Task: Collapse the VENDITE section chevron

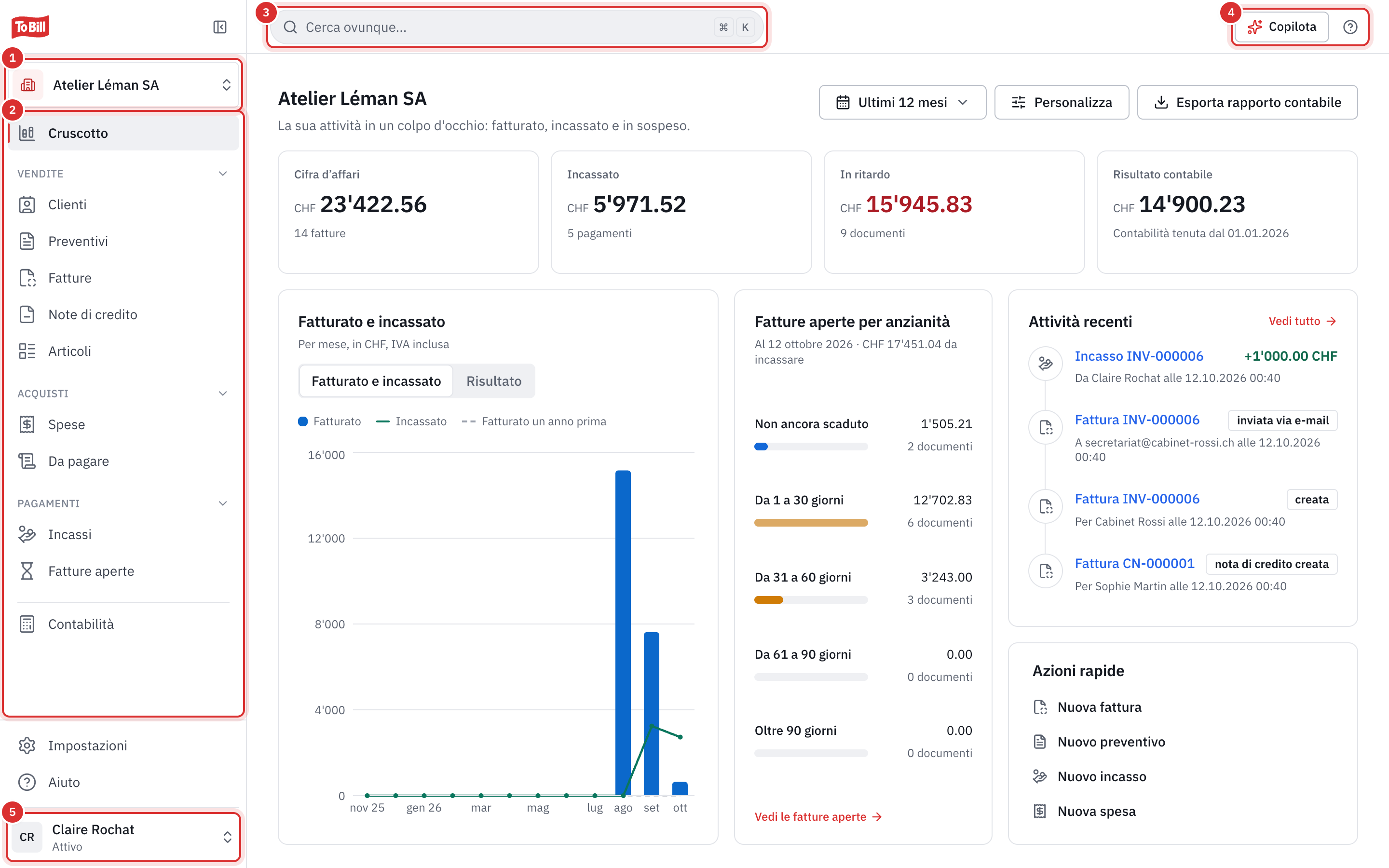Action: [223, 174]
